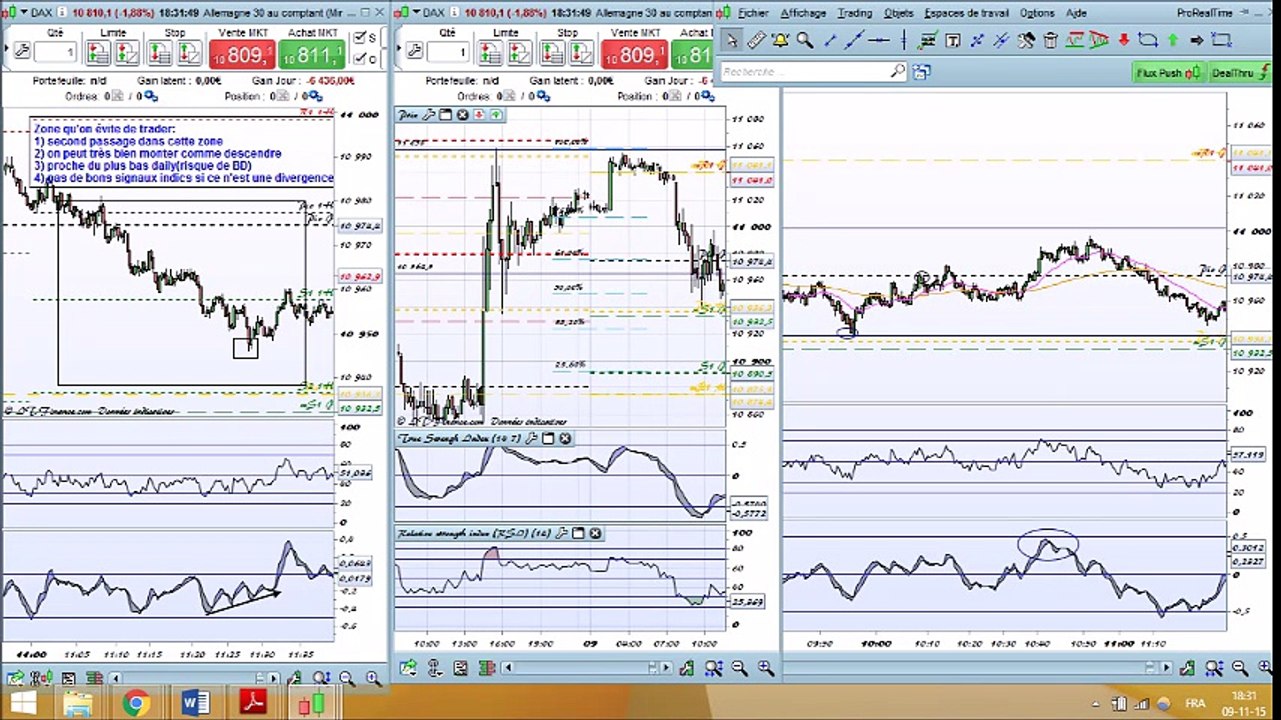The image size is (1281, 720).
Task: Open the alert bell tool
Action: click(780, 40)
